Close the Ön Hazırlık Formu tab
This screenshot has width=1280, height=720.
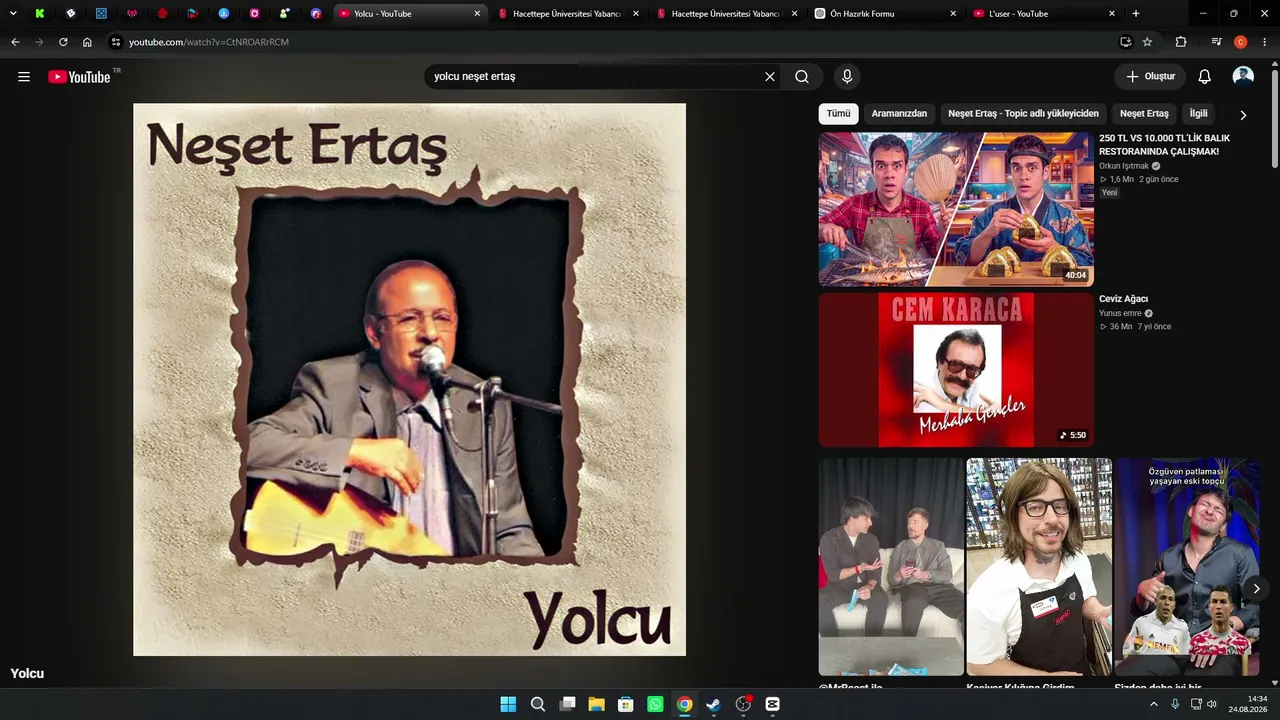(x=953, y=14)
